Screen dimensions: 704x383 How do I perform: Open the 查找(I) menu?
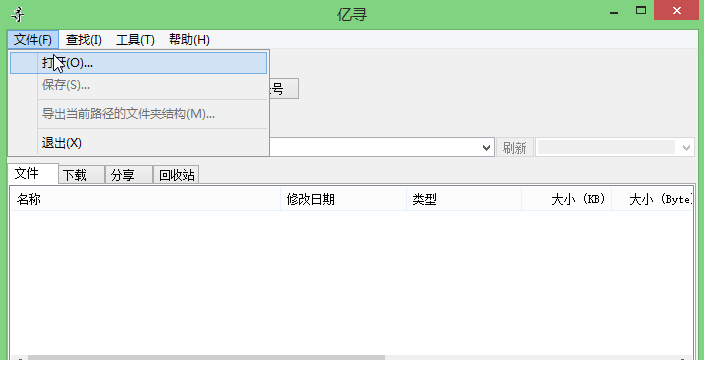click(84, 40)
